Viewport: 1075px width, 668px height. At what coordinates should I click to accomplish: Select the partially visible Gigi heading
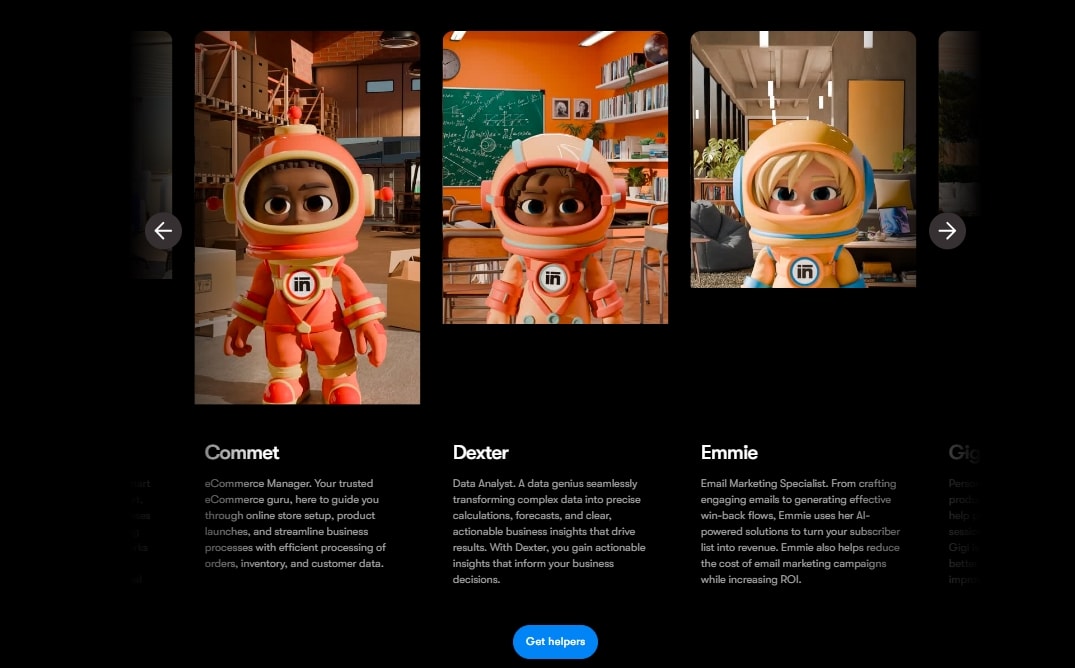pyautogui.click(x=962, y=452)
